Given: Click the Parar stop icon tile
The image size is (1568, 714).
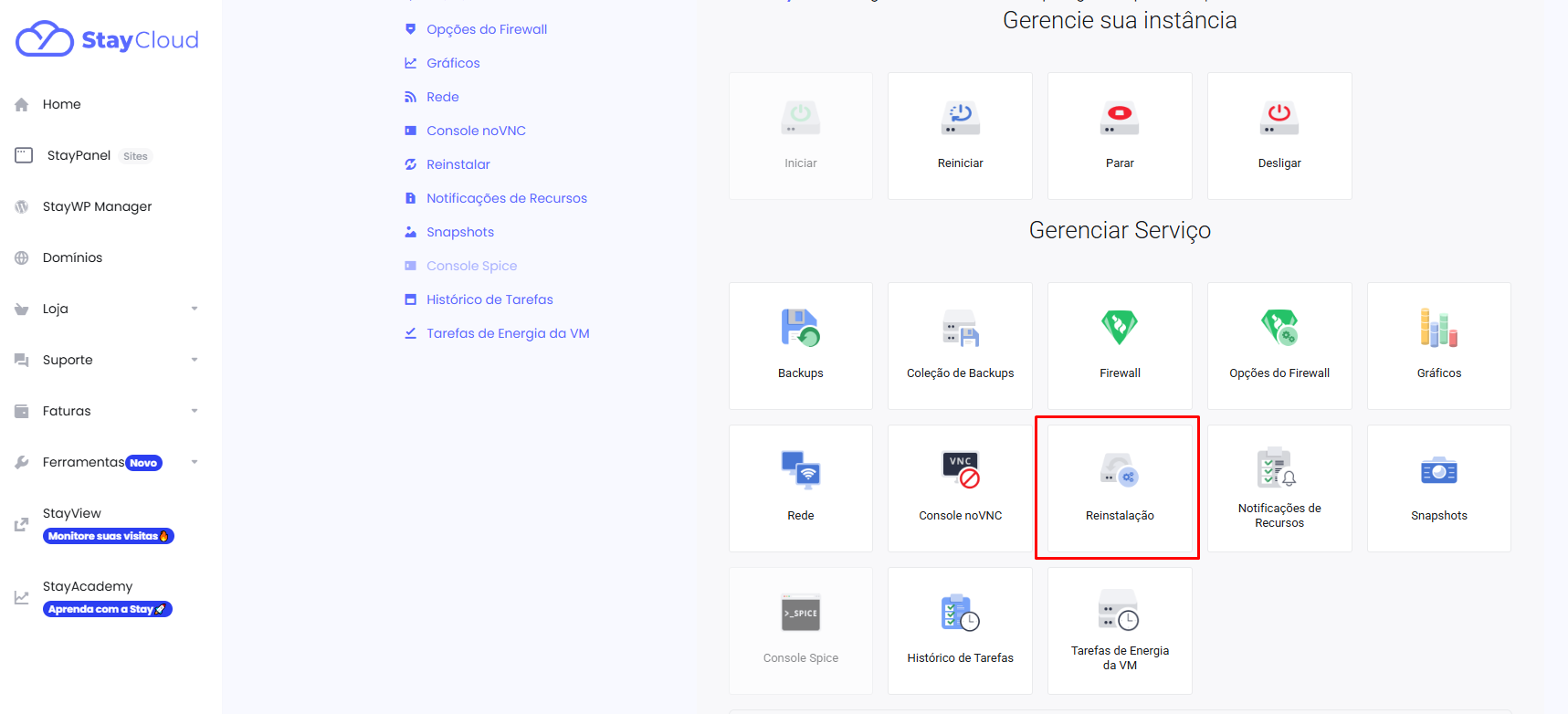Looking at the screenshot, I should click(x=1120, y=136).
